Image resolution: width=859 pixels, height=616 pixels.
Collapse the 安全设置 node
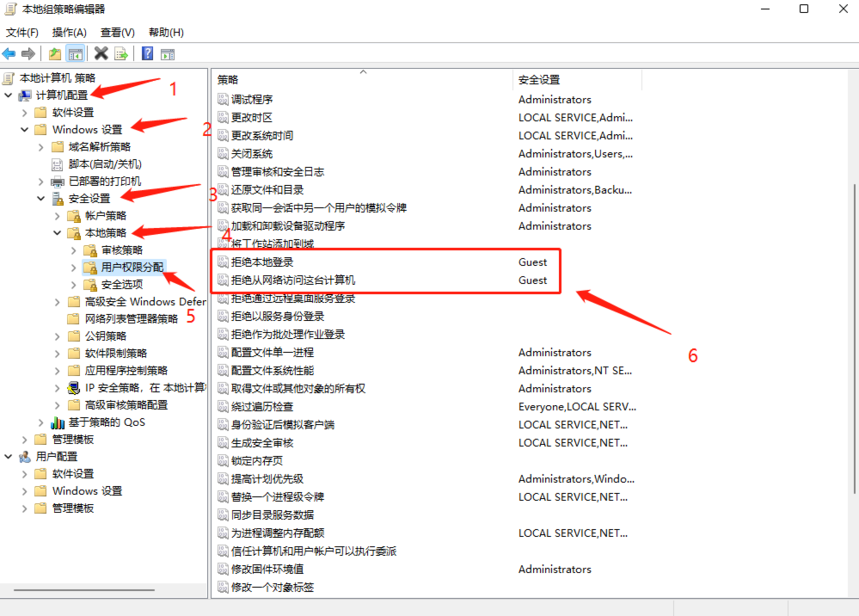(41, 198)
